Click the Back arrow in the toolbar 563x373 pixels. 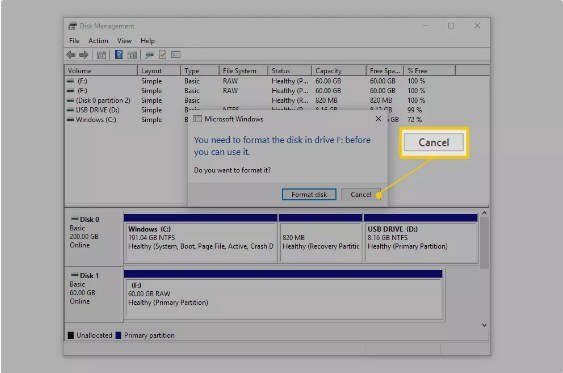(71, 55)
